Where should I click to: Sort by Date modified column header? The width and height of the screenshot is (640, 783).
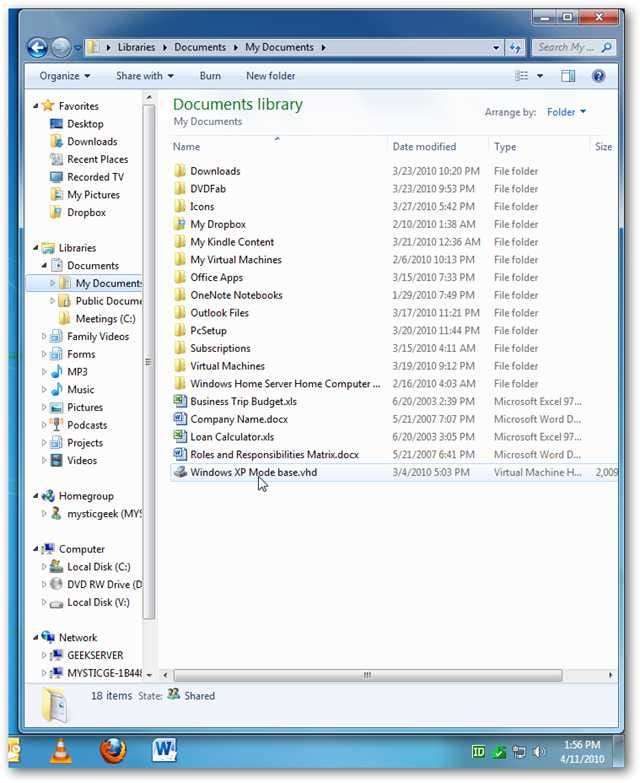(424, 146)
